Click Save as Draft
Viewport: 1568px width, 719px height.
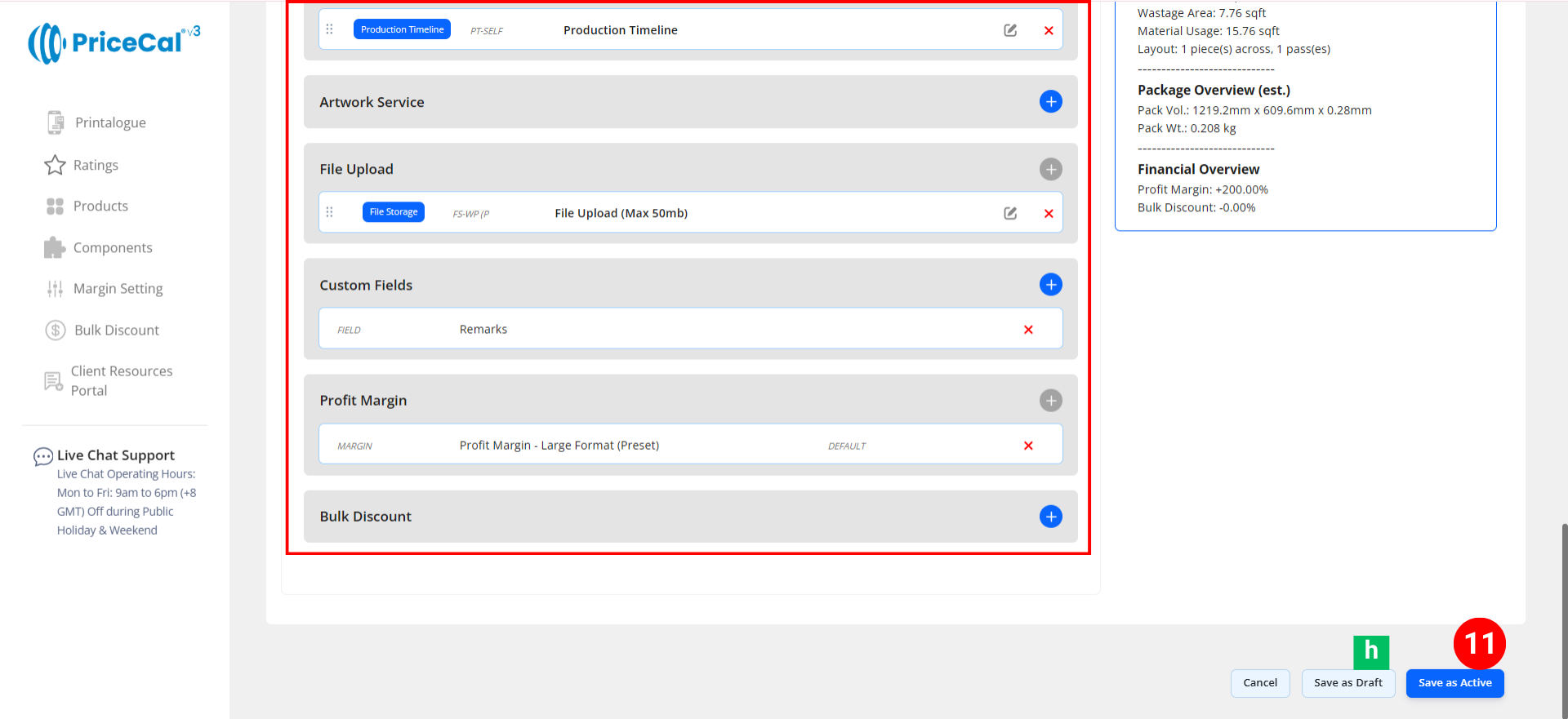[1347, 683]
